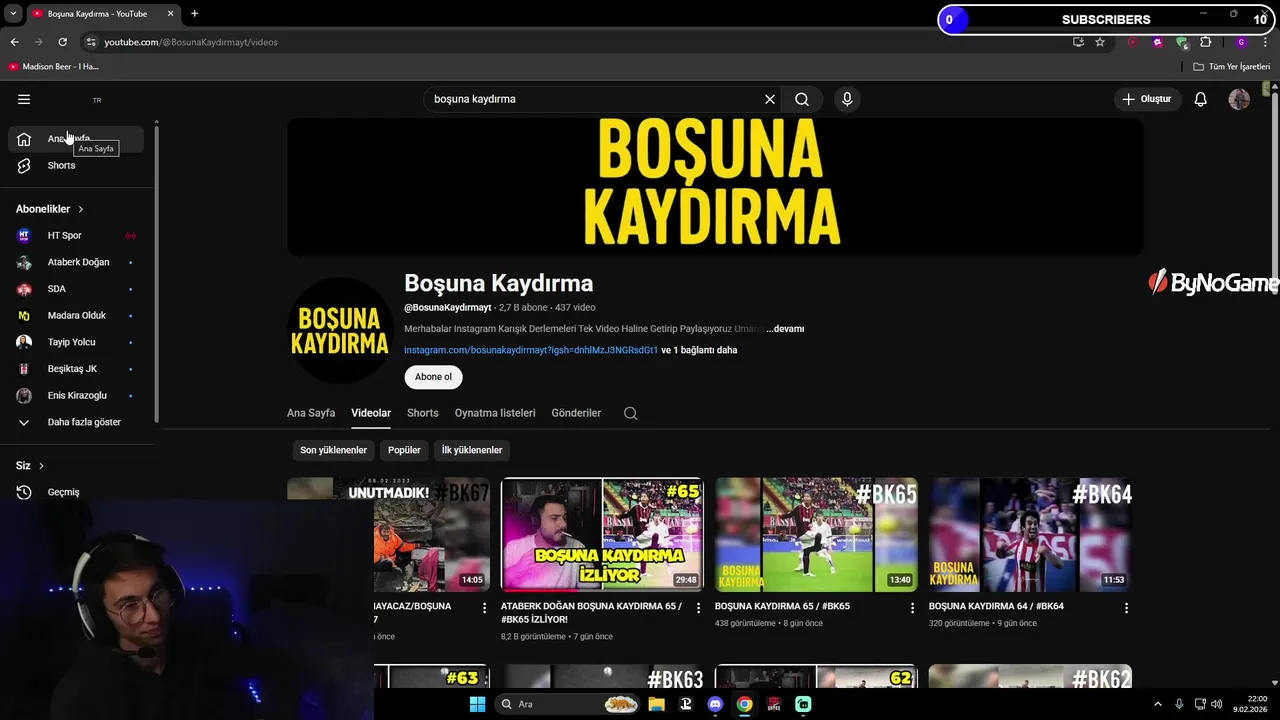Open Beşiktaş JK subscription channel
1280x720 pixels.
76,369
